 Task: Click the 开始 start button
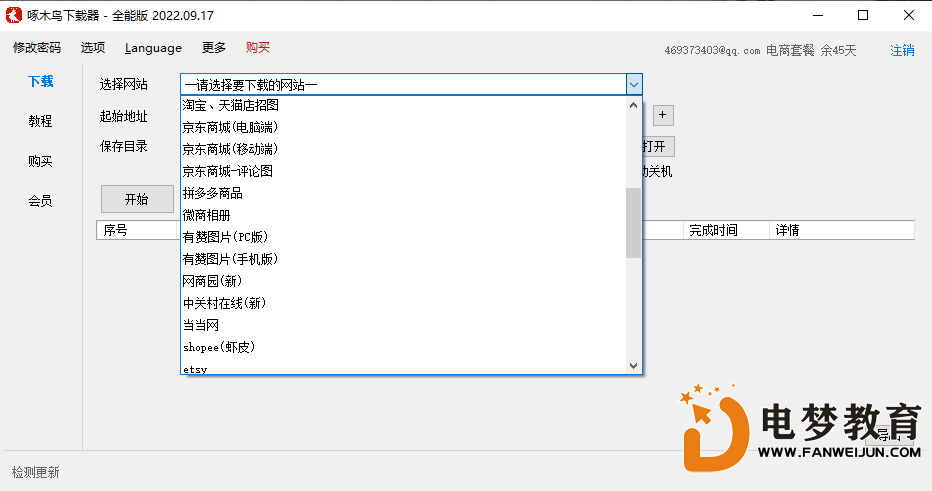[x=137, y=199]
